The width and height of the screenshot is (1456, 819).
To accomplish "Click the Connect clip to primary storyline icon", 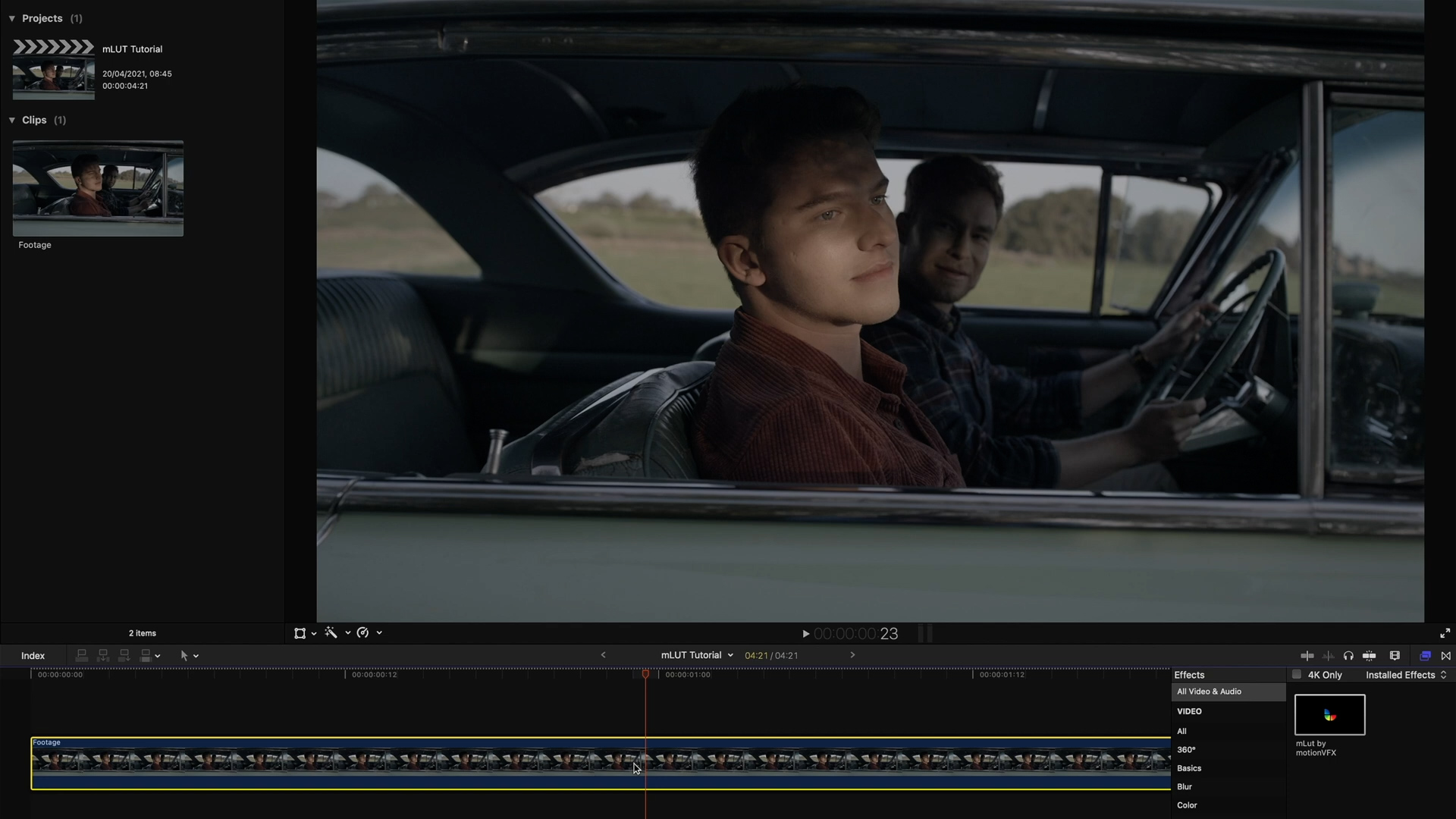I will [82, 655].
